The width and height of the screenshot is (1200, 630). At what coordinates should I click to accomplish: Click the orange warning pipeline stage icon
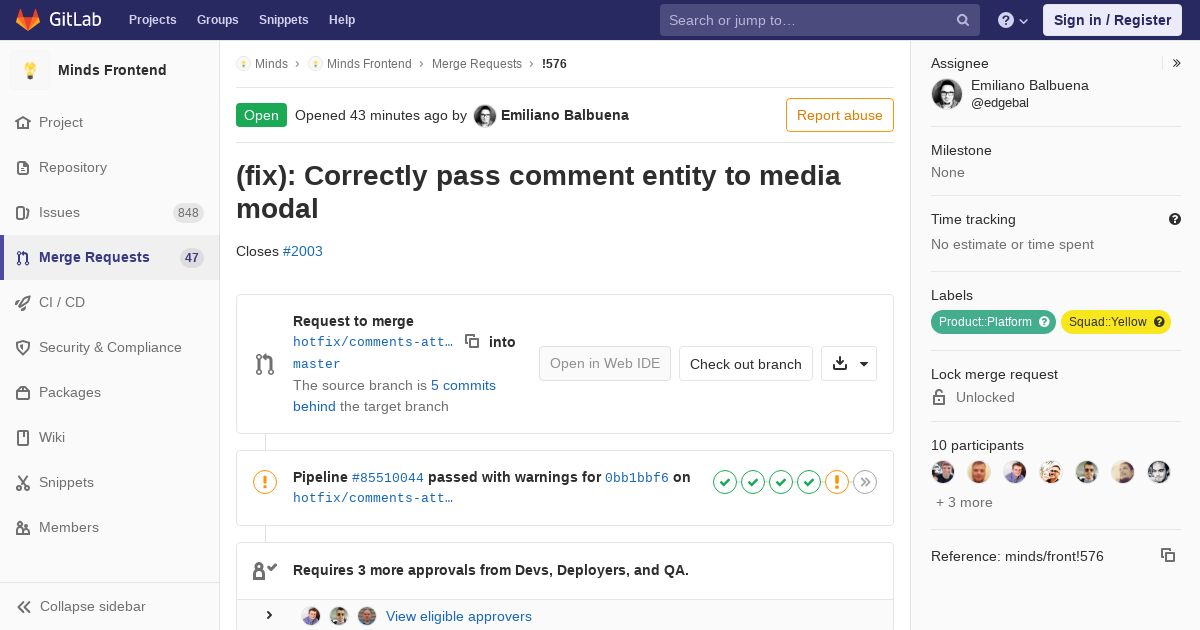pyautogui.click(x=837, y=483)
